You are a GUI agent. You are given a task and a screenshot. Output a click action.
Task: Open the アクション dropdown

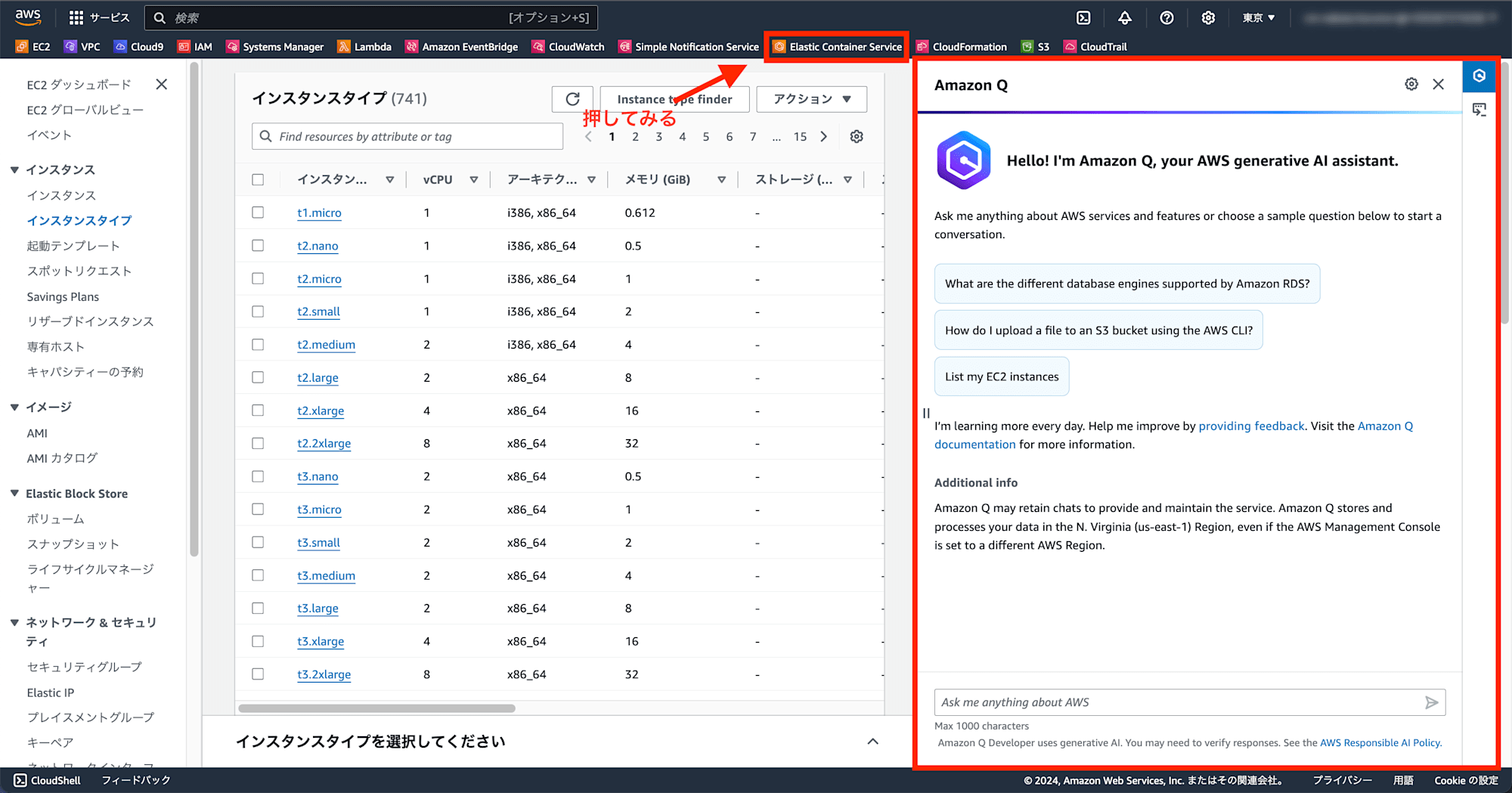[x=811, y=99]
